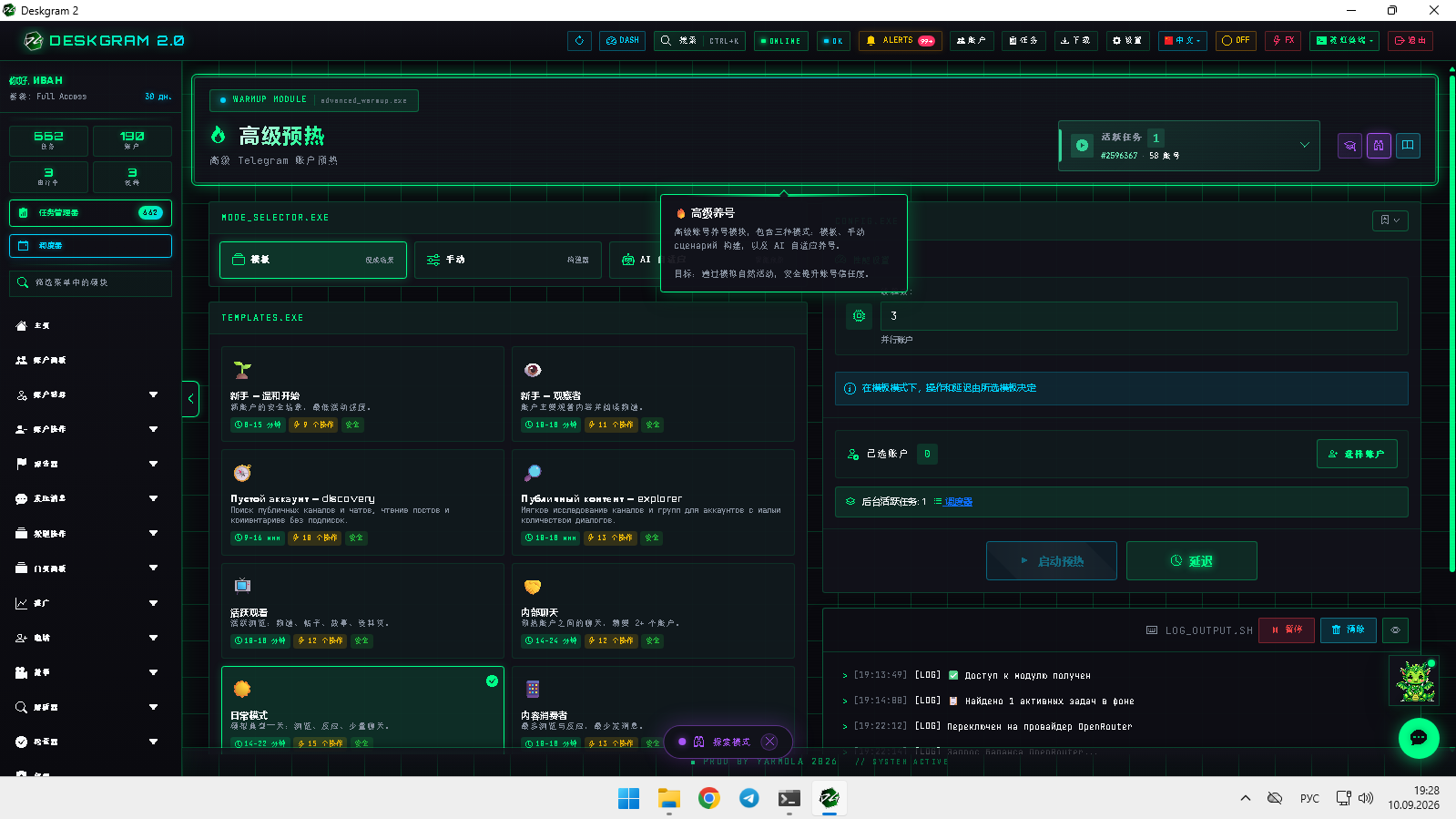Click the refresh icon in the top toolbar
The image size is (1456, 819).
coord(579,41)
